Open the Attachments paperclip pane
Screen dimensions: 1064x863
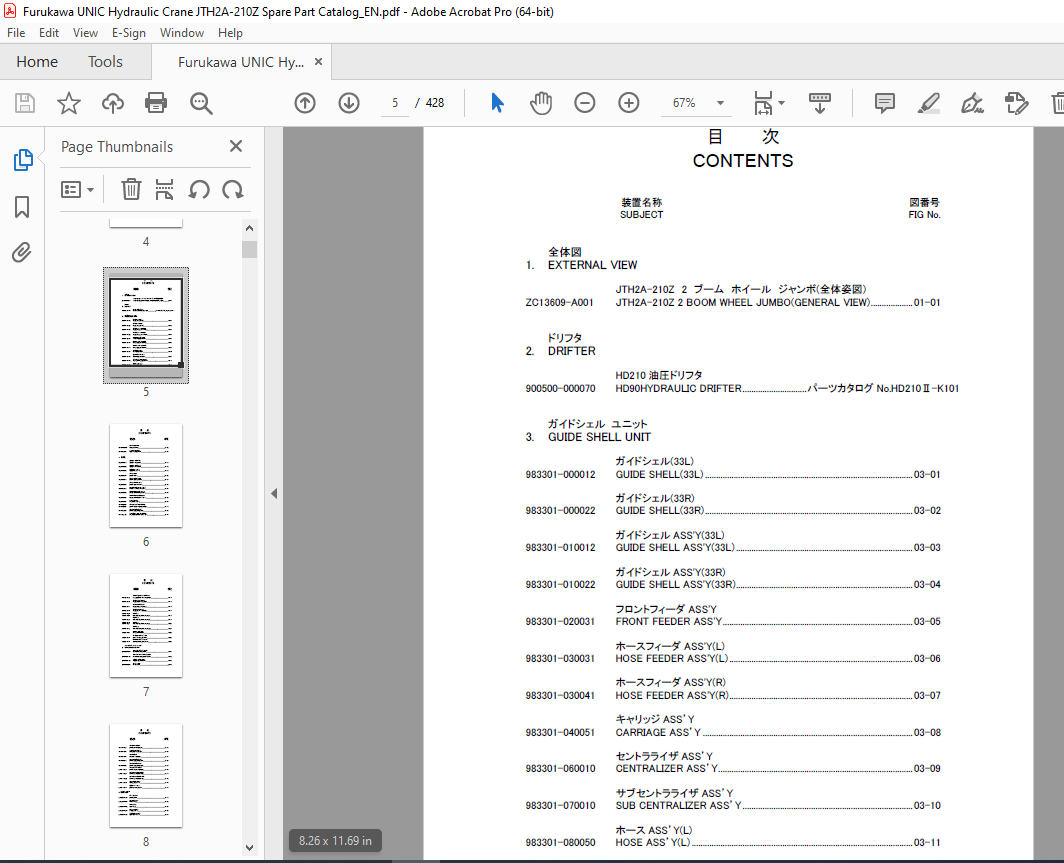[22, 252]
